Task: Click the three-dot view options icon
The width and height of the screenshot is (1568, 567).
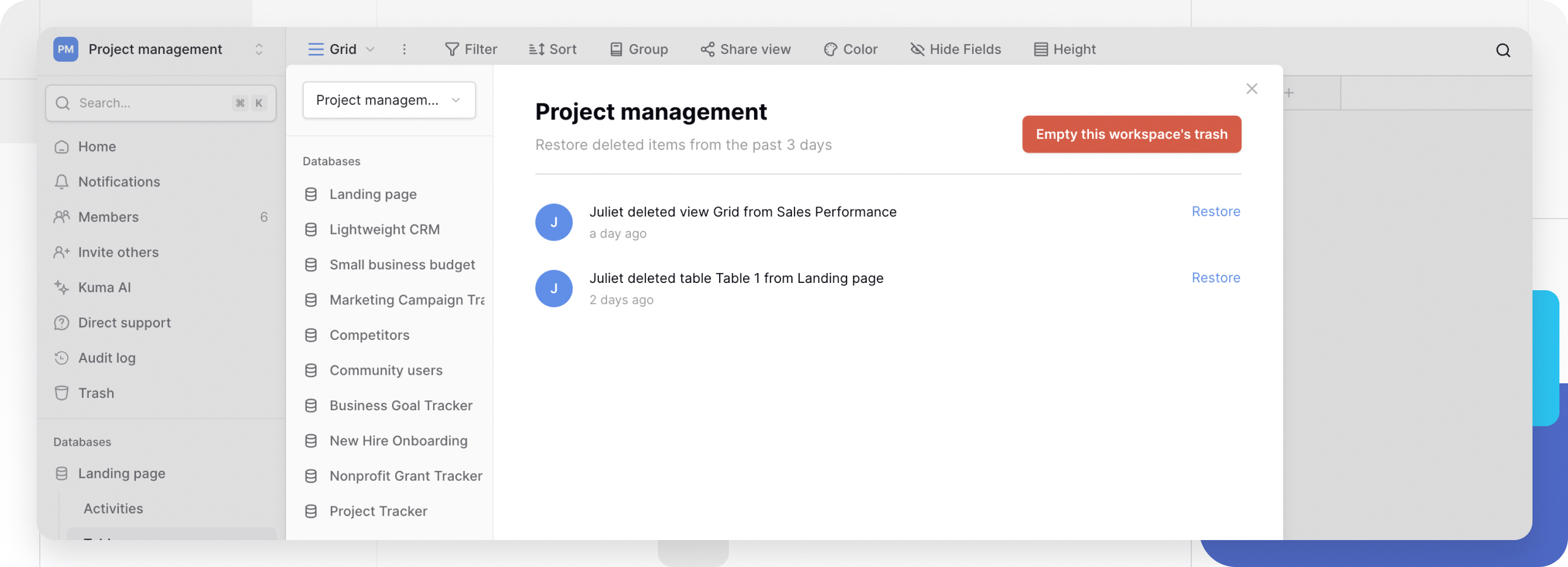Action: click(404, 49)
